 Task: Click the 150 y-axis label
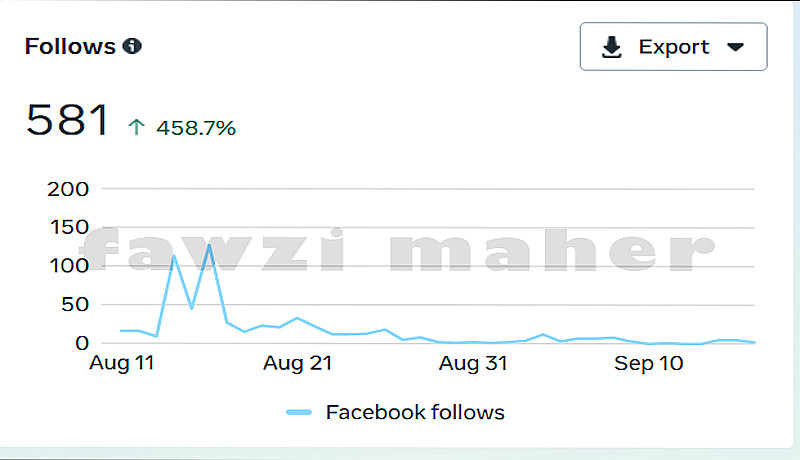click(x=68, y=227)
